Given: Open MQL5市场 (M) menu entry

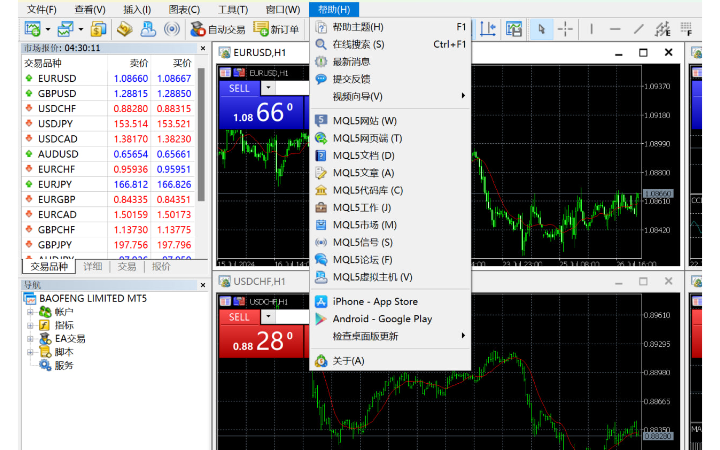Looking at the screenshot, I should point(390,225).
